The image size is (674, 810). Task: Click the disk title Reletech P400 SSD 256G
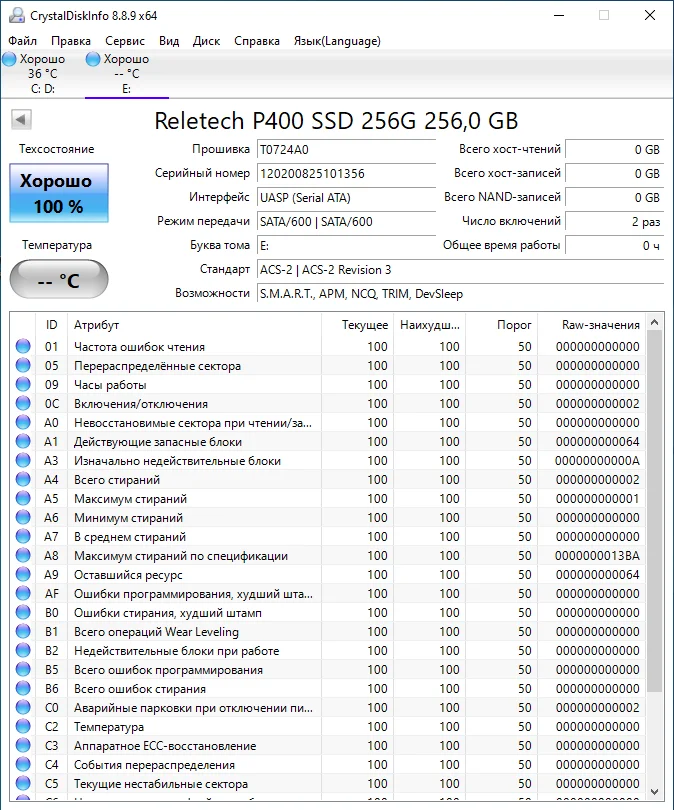(336, 121)
